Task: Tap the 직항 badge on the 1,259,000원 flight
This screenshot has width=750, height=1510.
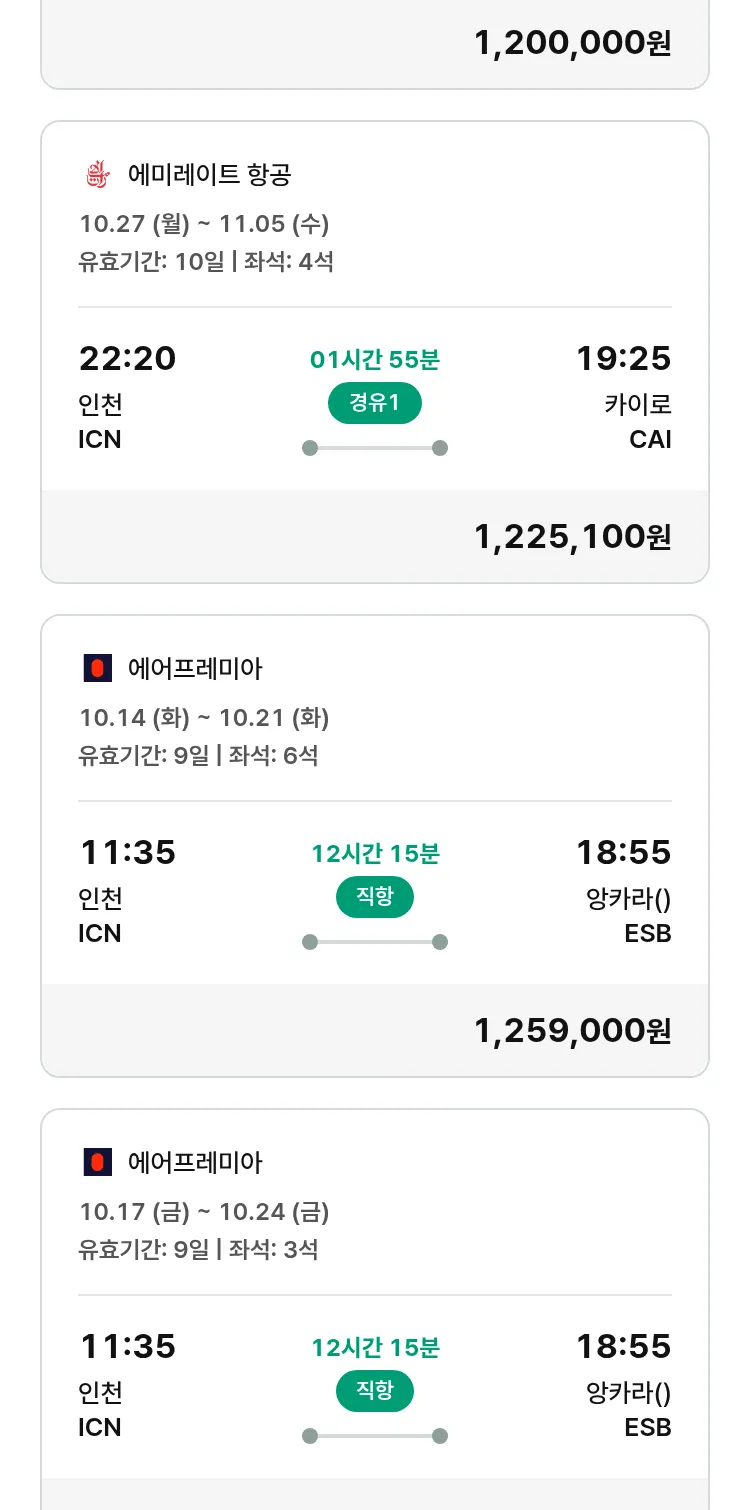Action: point(374,897)
